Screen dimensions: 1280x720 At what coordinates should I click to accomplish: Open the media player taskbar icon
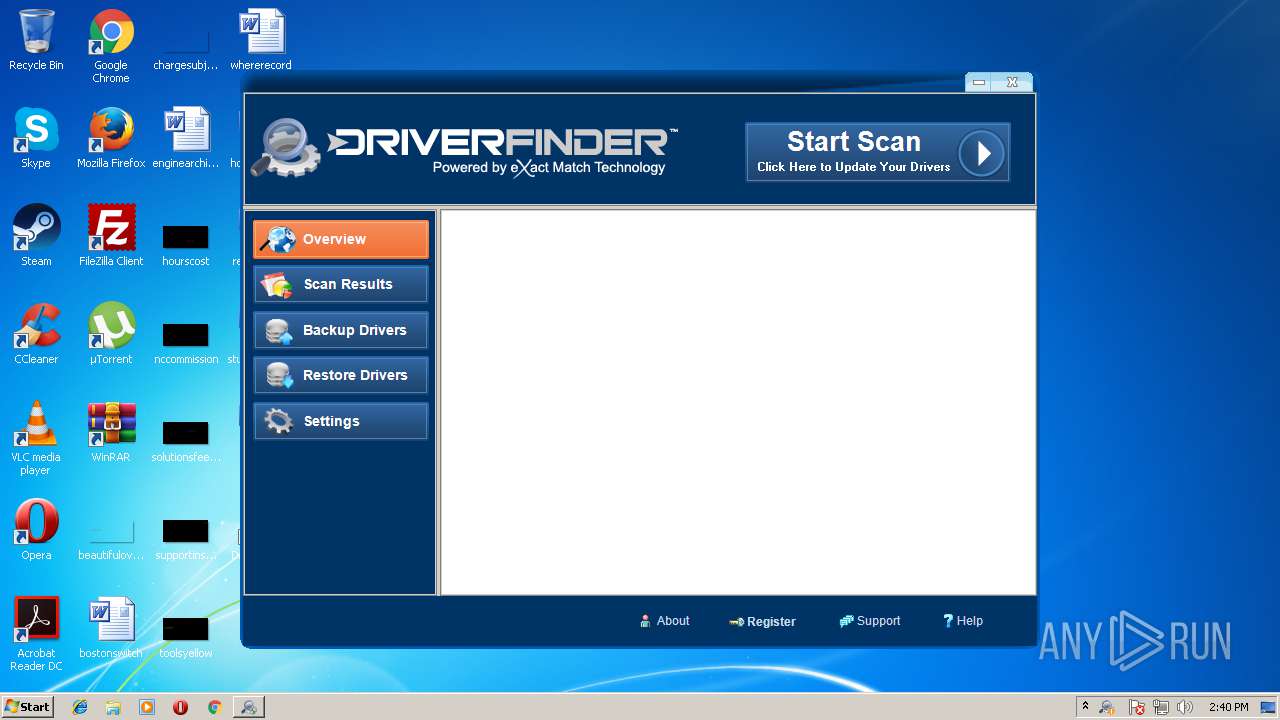[x=147, y=707]
